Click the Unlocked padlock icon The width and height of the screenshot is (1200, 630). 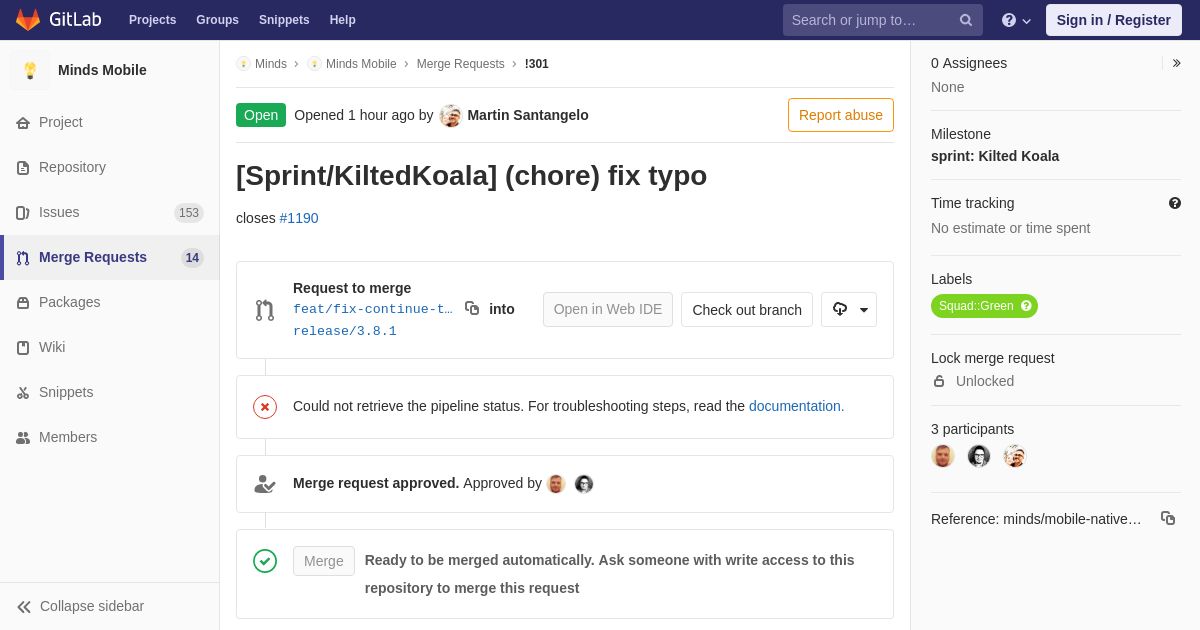pos(939,381)
